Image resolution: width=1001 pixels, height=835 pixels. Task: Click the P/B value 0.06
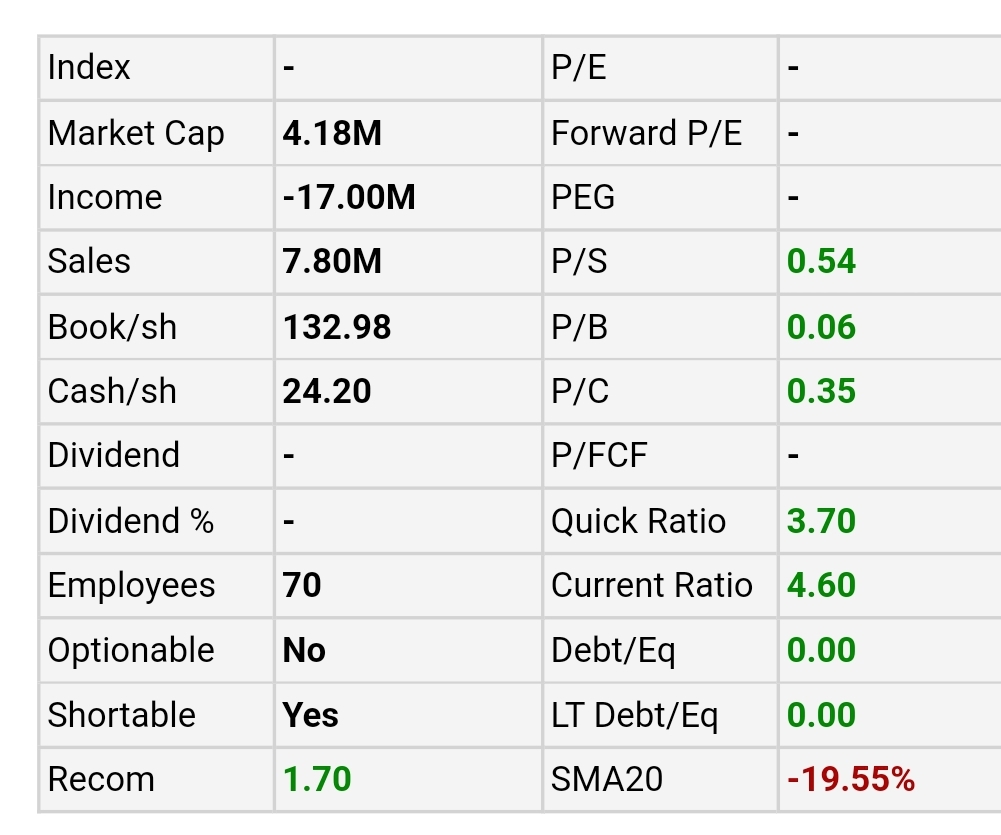pyautogui.click(x=821, y=327)
